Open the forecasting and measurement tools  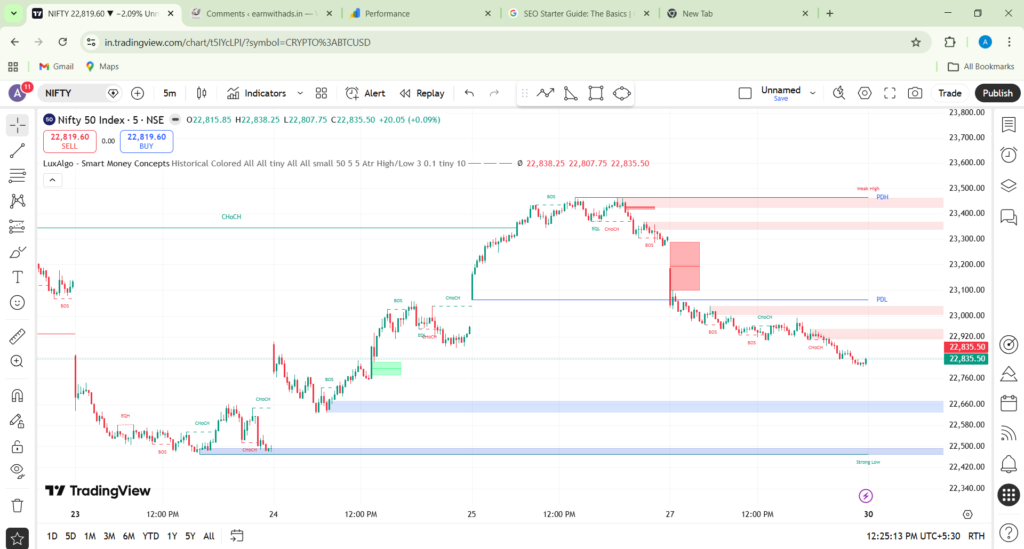coord(18,227)
